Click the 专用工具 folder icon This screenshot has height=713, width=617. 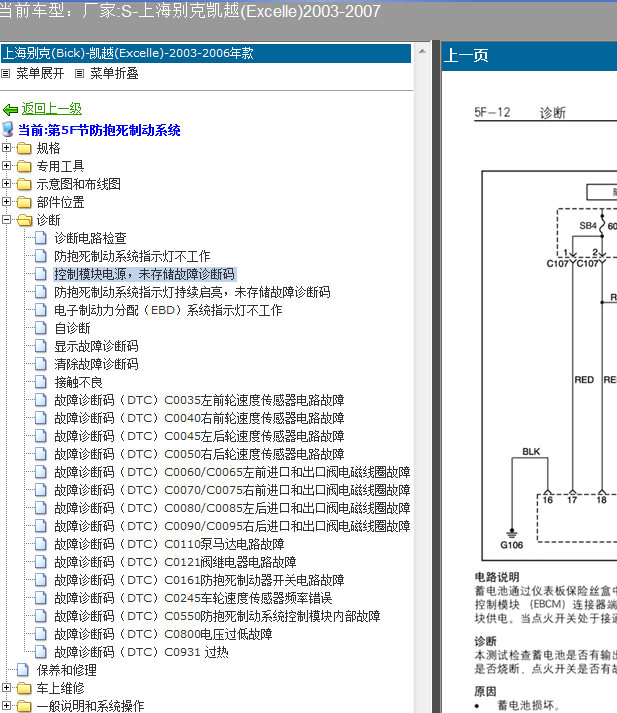coord(24,166)
